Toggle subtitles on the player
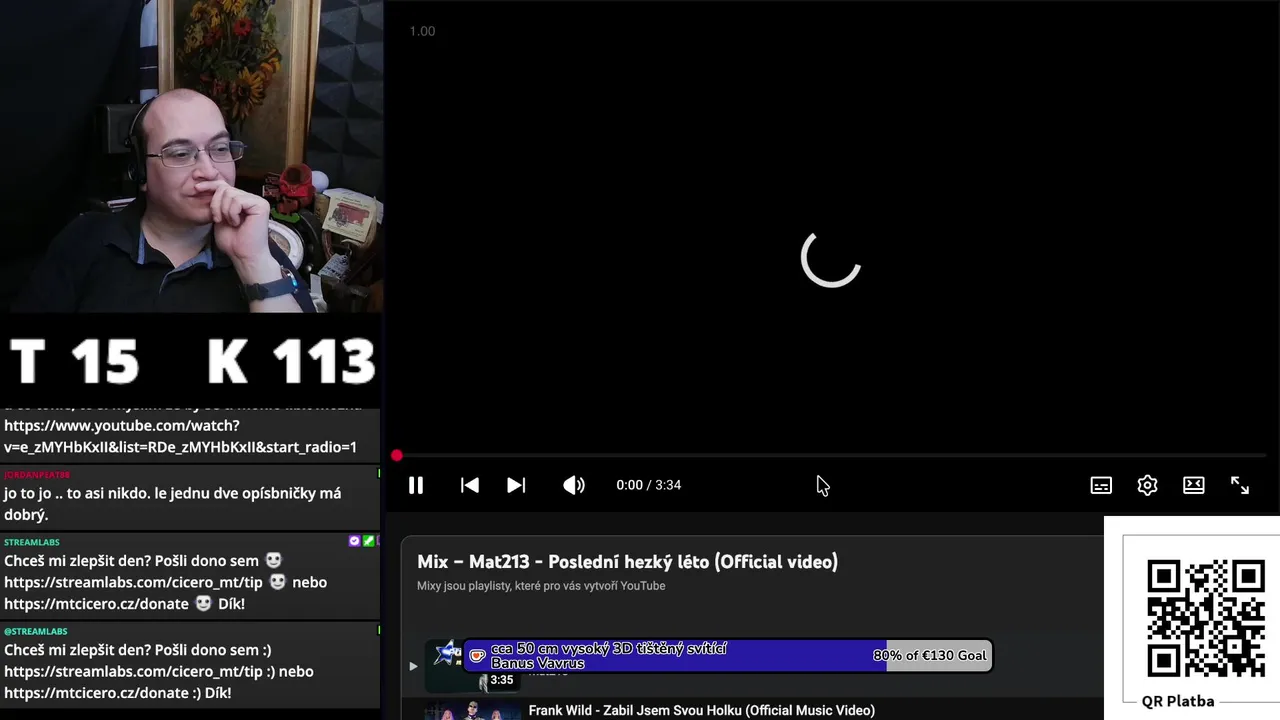Viewport: 1280px width, 720px height. click(1101, 485)
